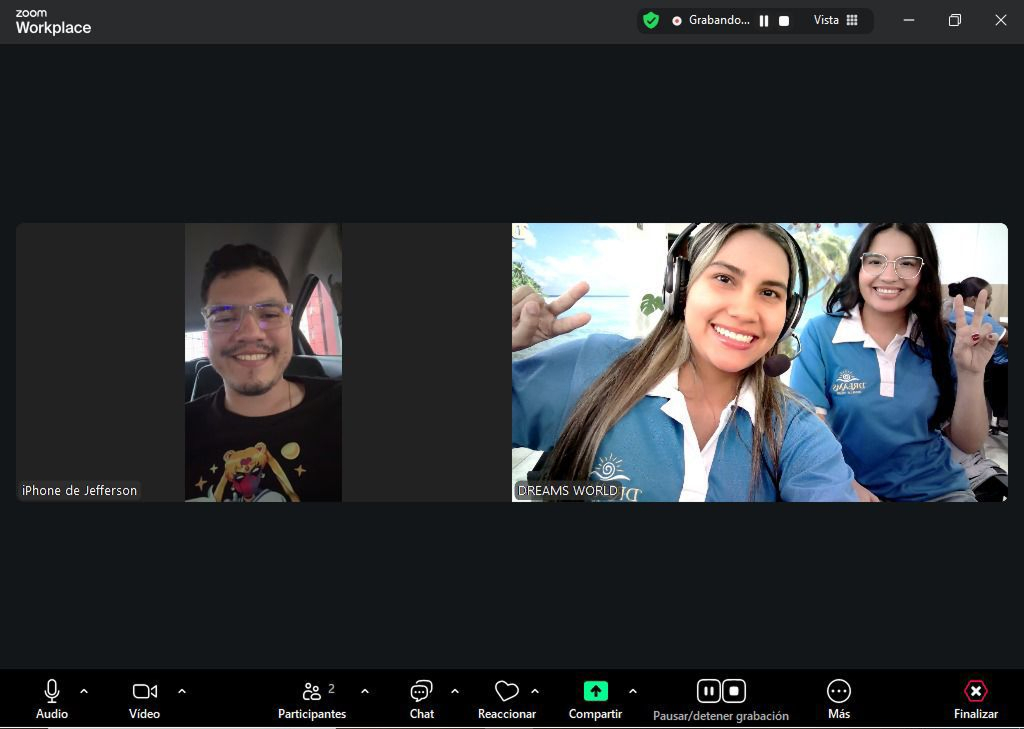Image resolution: width=1024 pixels, height=729 pixels.
Task: Click the pause button in the bottom toolbar
Action: pyautogui.click(x=708, y=691)
